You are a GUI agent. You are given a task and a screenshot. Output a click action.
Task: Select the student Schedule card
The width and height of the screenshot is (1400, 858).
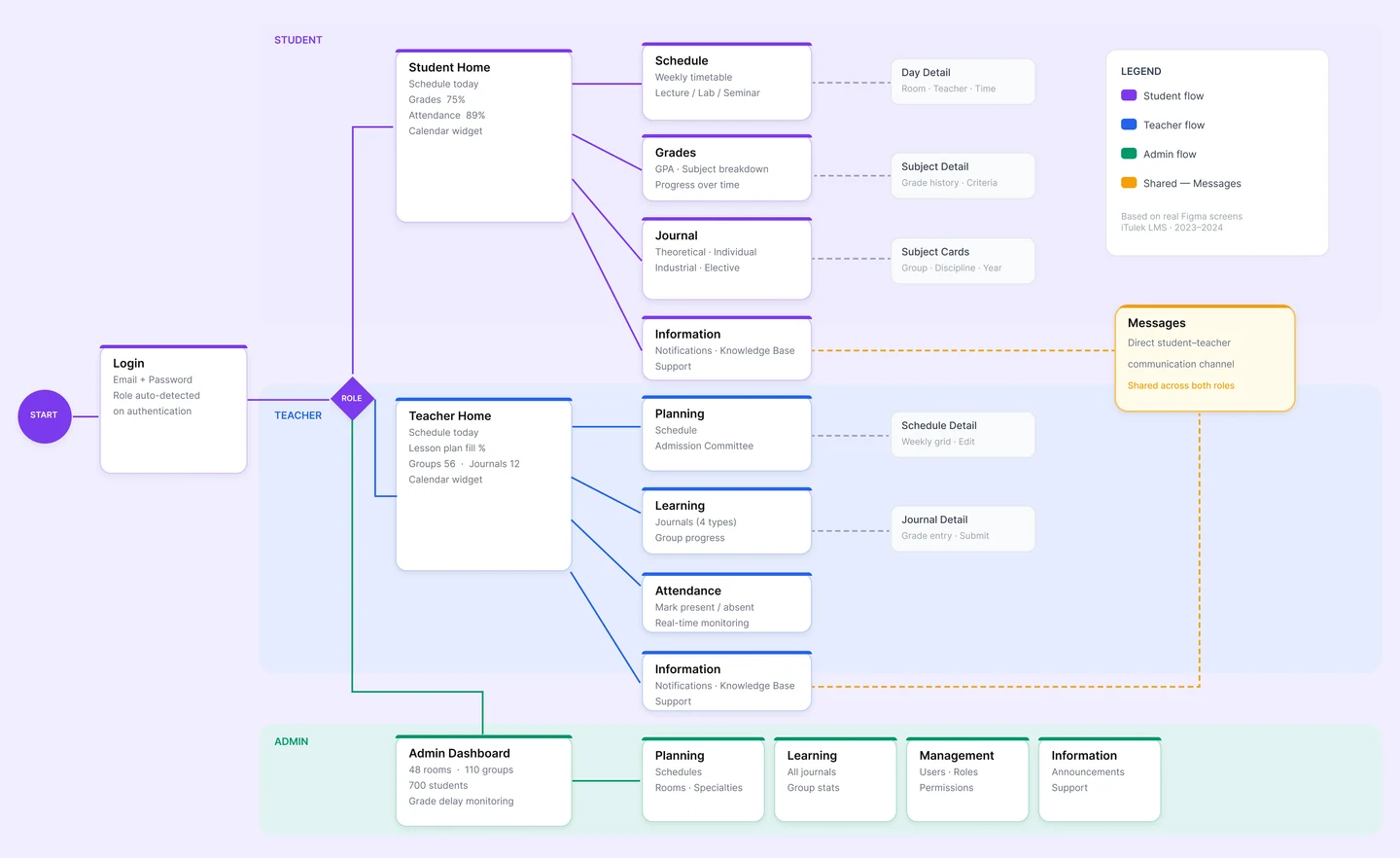pyautogui.click(x=726, y=81)
